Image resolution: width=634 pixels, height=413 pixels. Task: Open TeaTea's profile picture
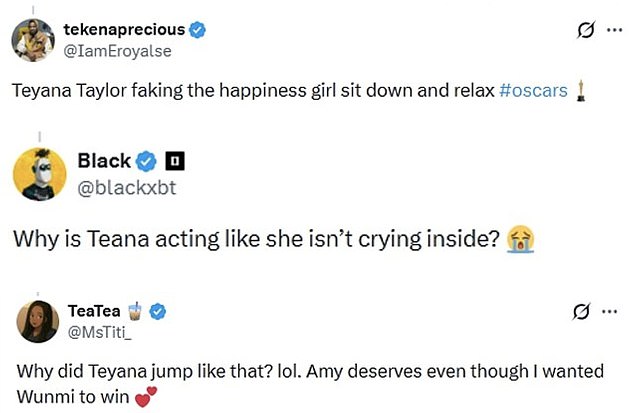[x=39, y=320]
